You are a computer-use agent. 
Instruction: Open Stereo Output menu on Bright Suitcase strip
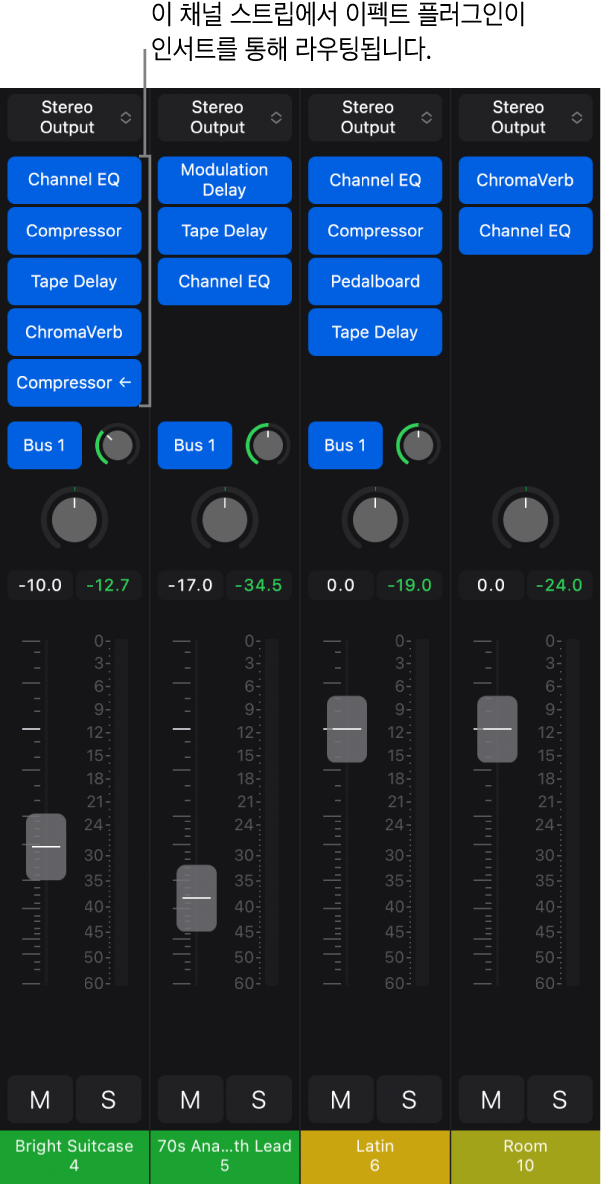click(74, 117)
